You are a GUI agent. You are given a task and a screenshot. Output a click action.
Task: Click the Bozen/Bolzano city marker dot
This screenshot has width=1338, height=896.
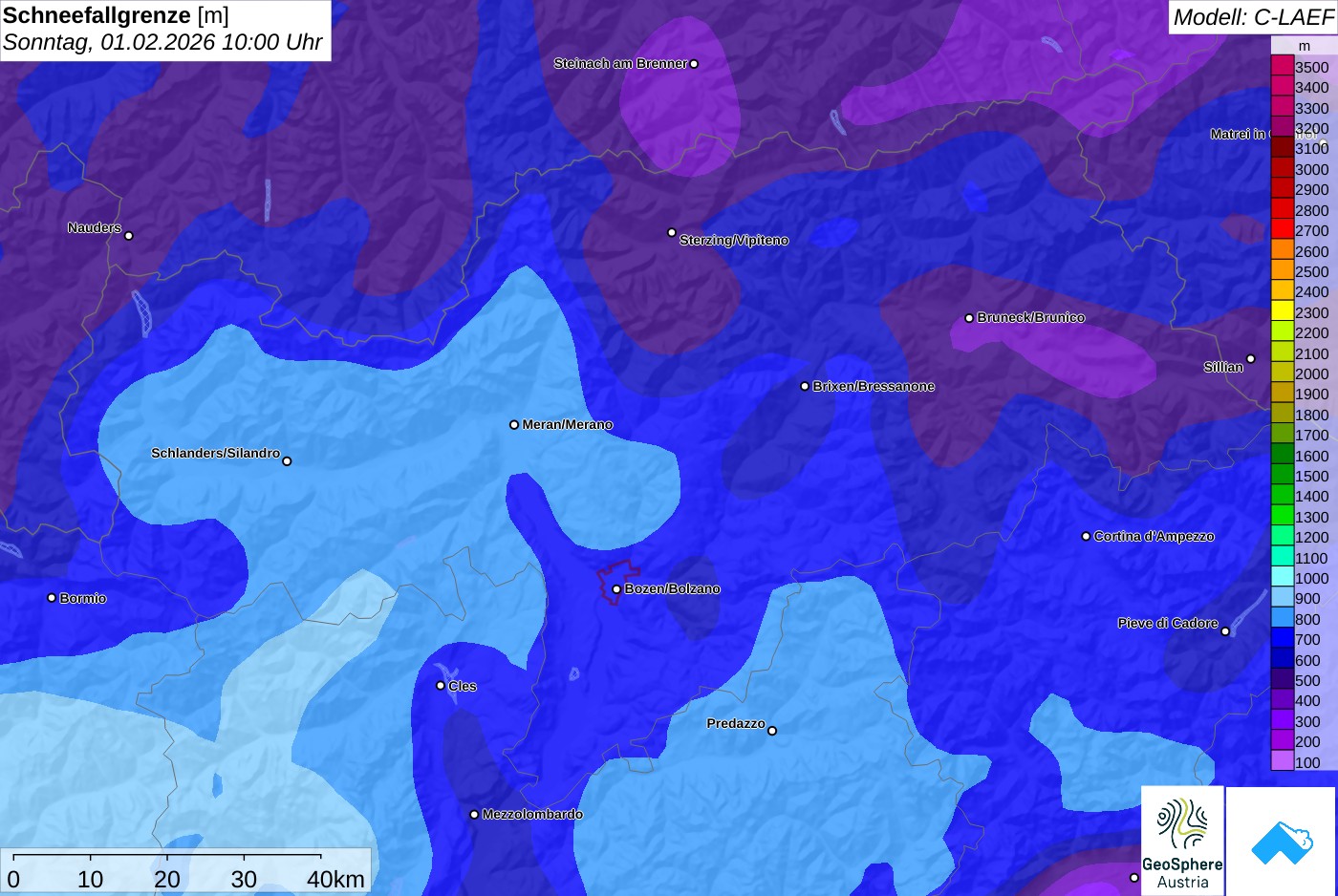616,589
